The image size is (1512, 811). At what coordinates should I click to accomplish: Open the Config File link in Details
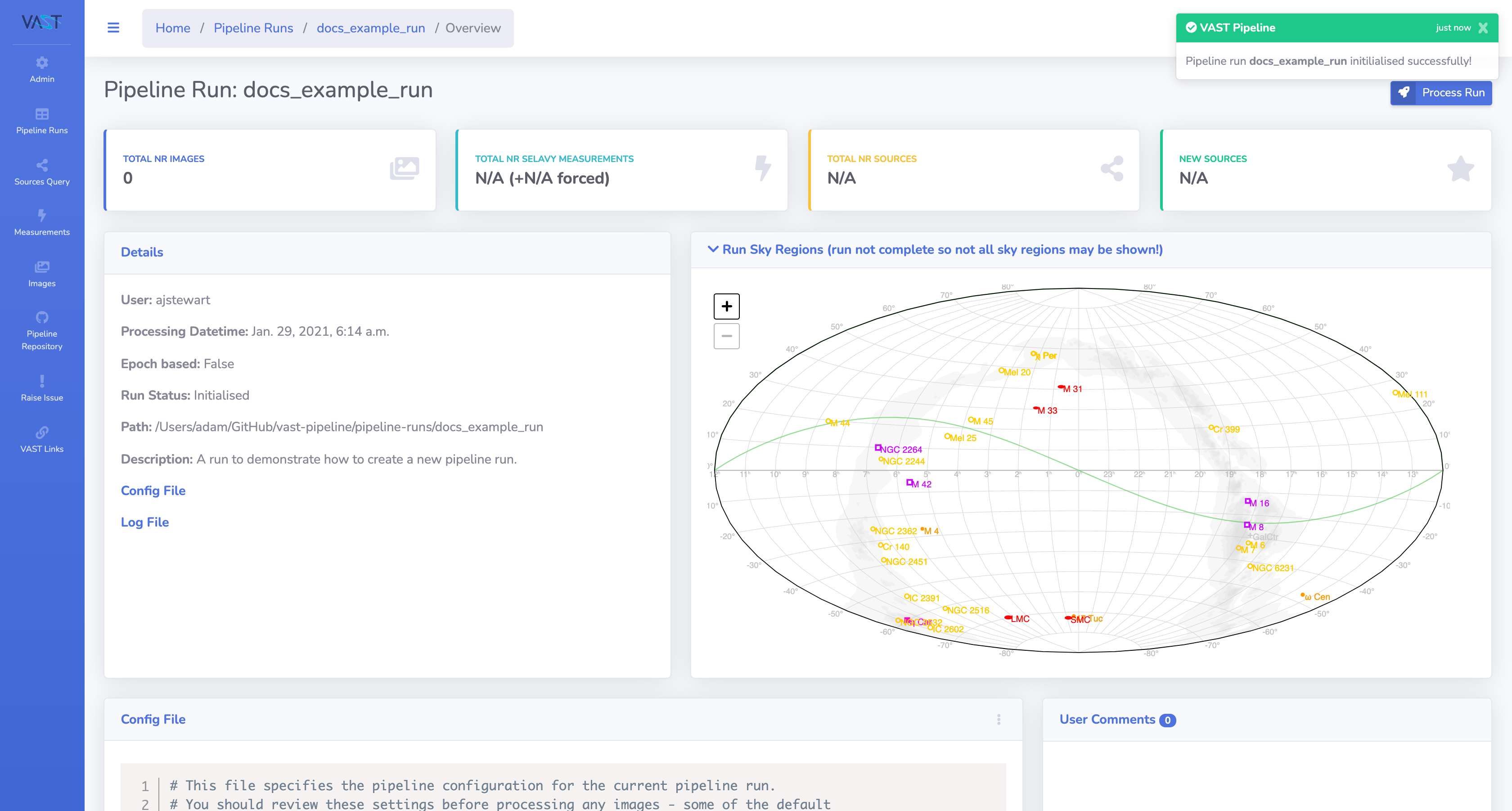pos(153,490)
